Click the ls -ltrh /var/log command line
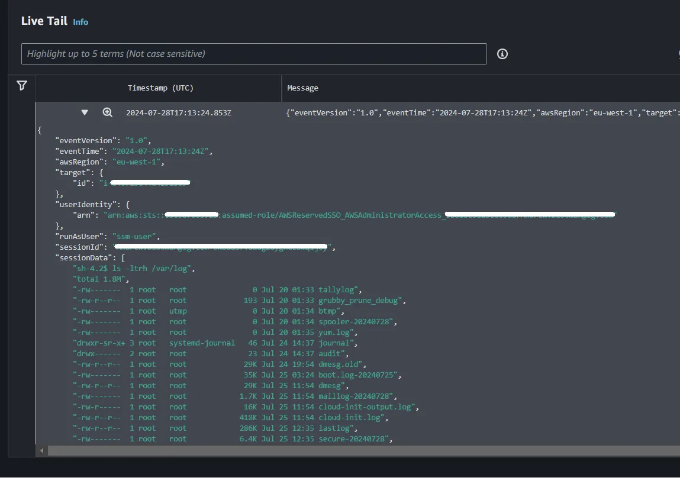This screenshot has width=680, height=478. [x=134, y=268]
